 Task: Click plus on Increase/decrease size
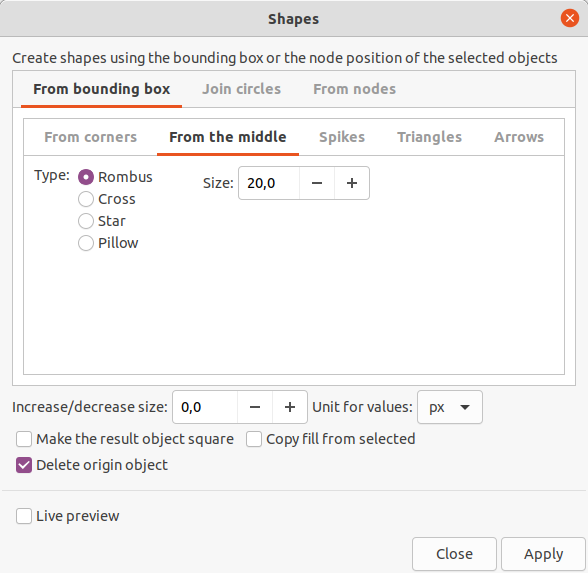point(290,407)
